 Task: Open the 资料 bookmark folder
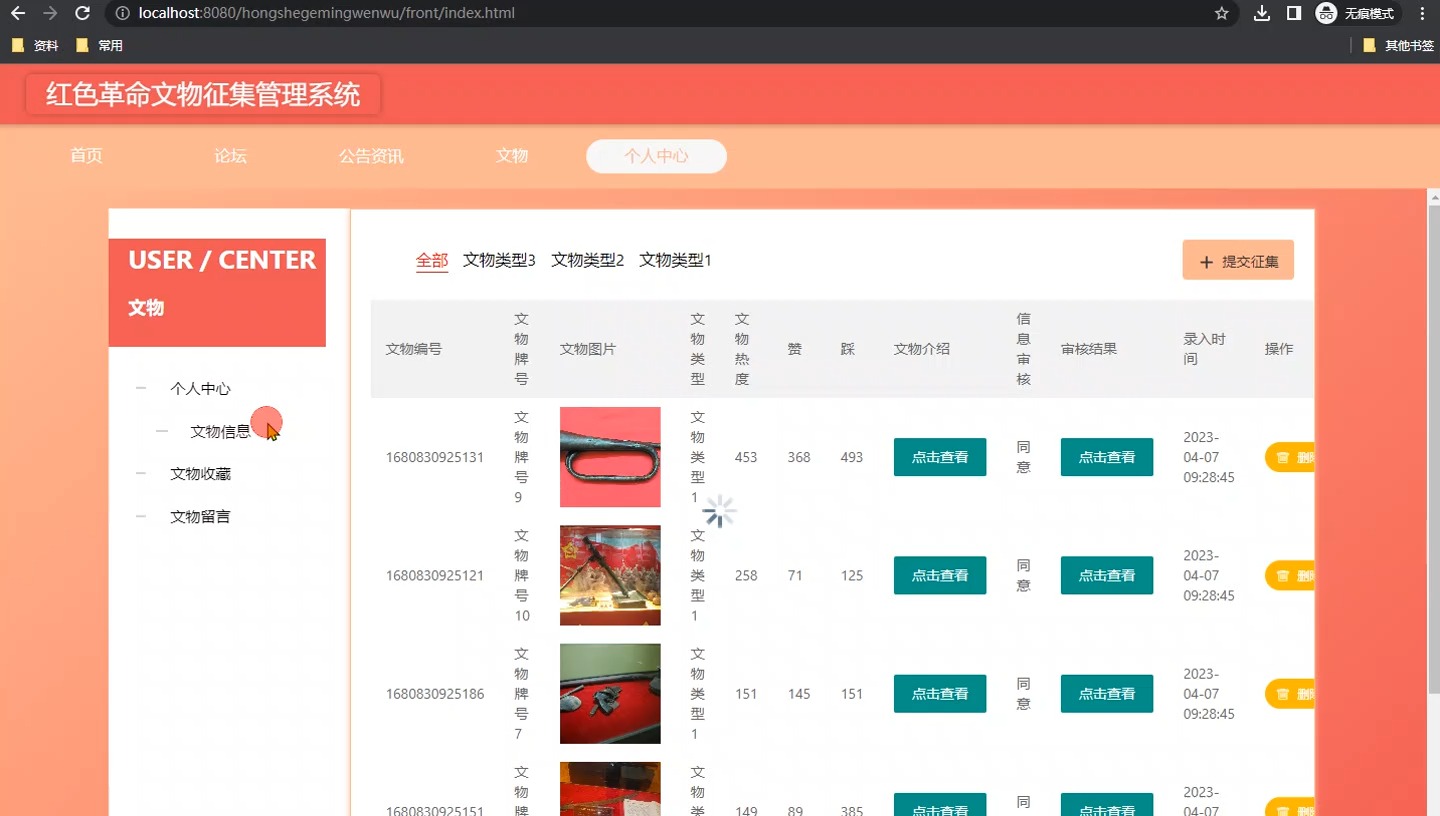[36, 45]
